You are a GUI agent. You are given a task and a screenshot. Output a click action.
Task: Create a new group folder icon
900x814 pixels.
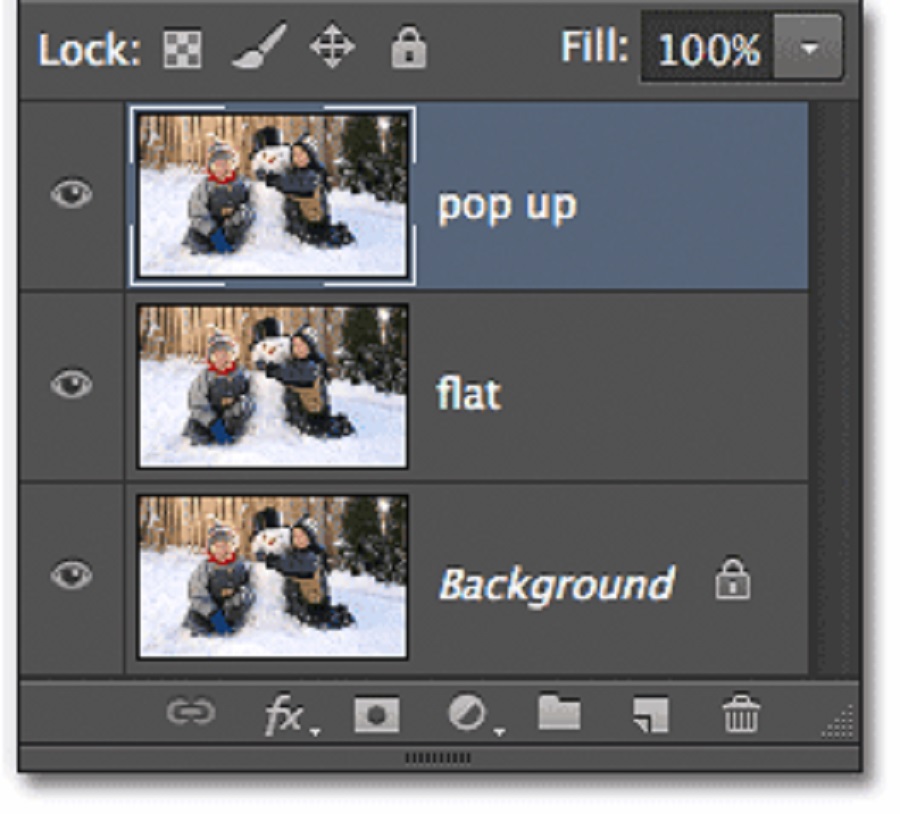pos(559,714)
